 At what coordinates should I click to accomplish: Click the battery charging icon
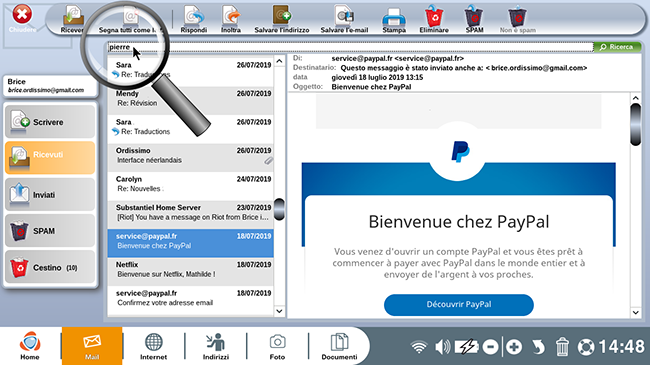point(466,347)
